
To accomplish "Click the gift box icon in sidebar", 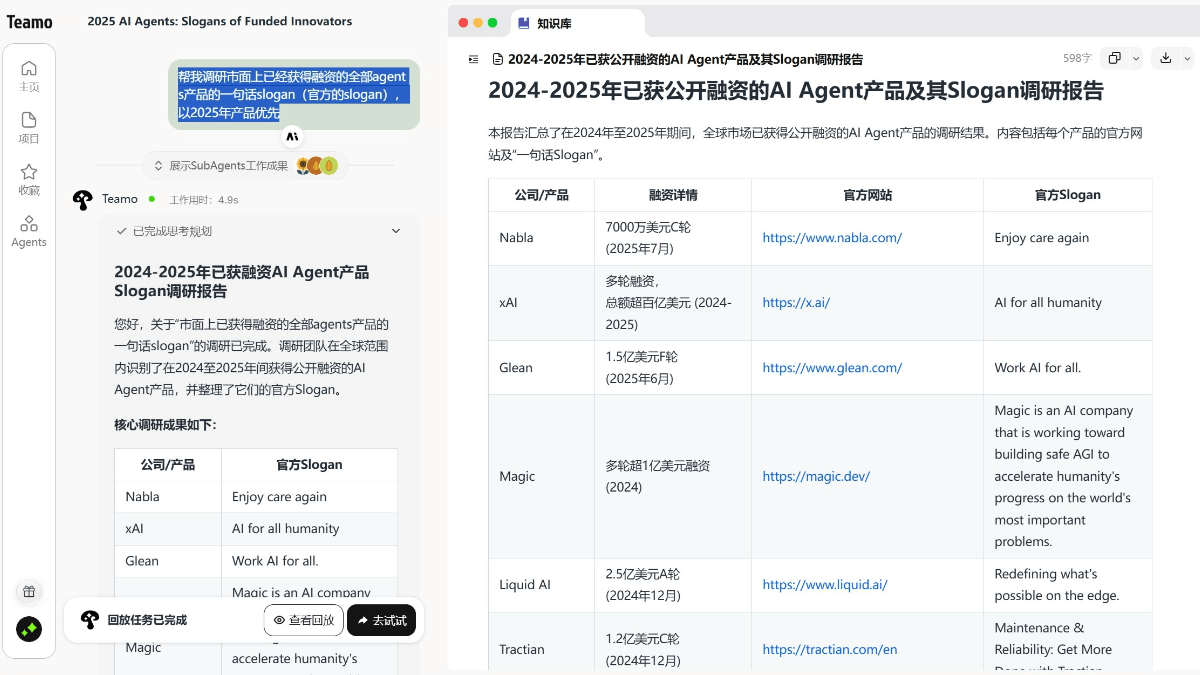I will pyautogui.click(x=29, y=591).
